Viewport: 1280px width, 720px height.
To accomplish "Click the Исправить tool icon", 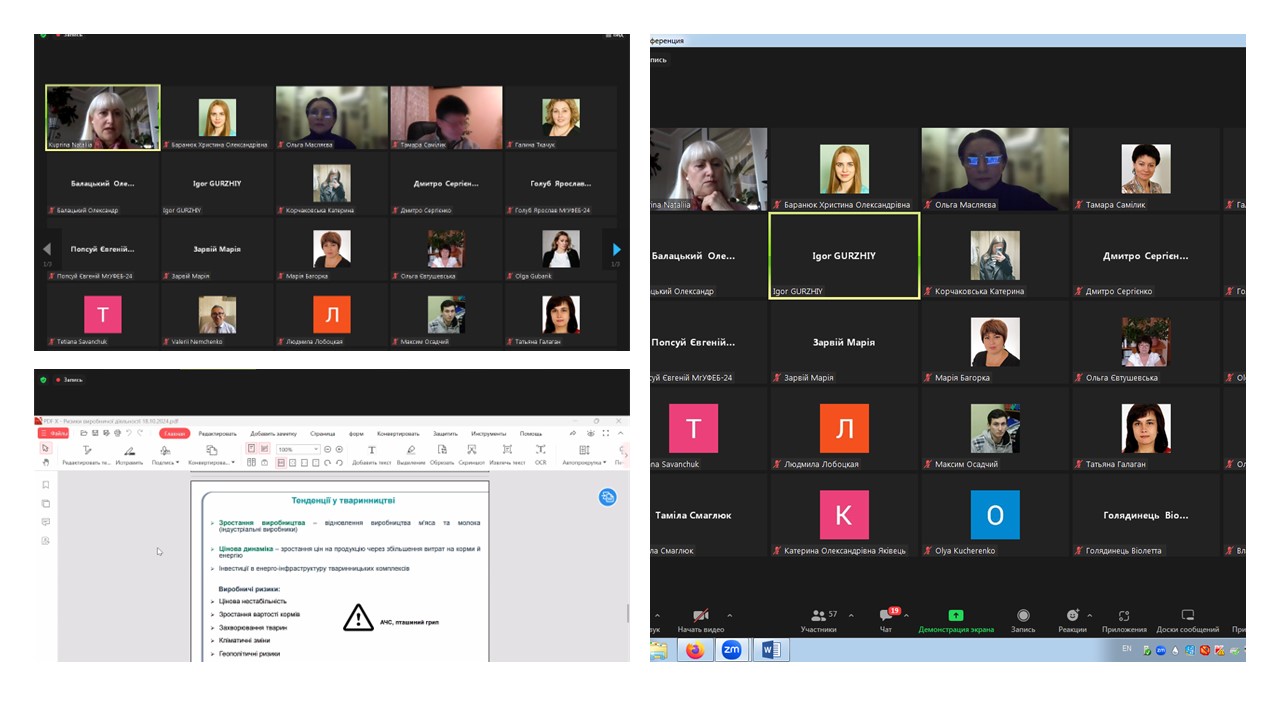I will pos(129,455).
